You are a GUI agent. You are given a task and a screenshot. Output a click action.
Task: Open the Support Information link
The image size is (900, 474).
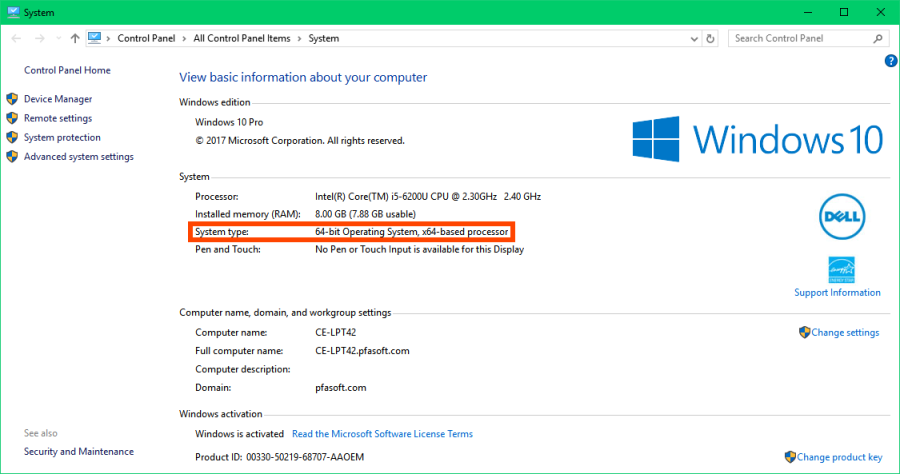coord(837,293)
